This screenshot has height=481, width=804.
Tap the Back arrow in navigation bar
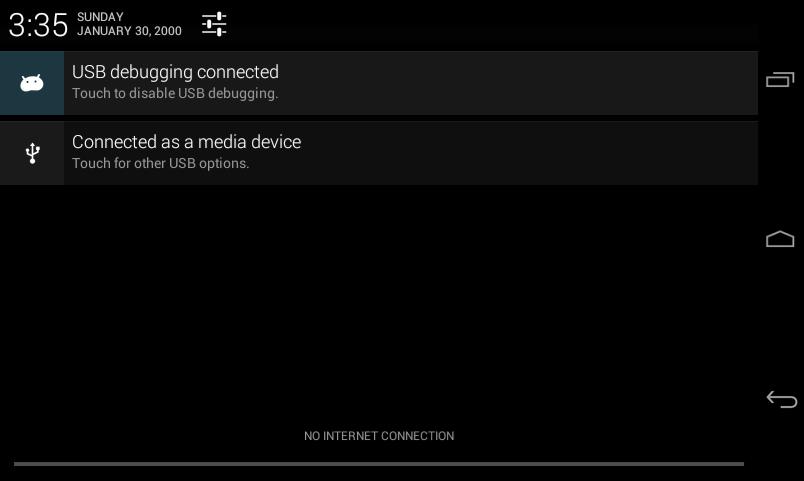click(781, 399)
